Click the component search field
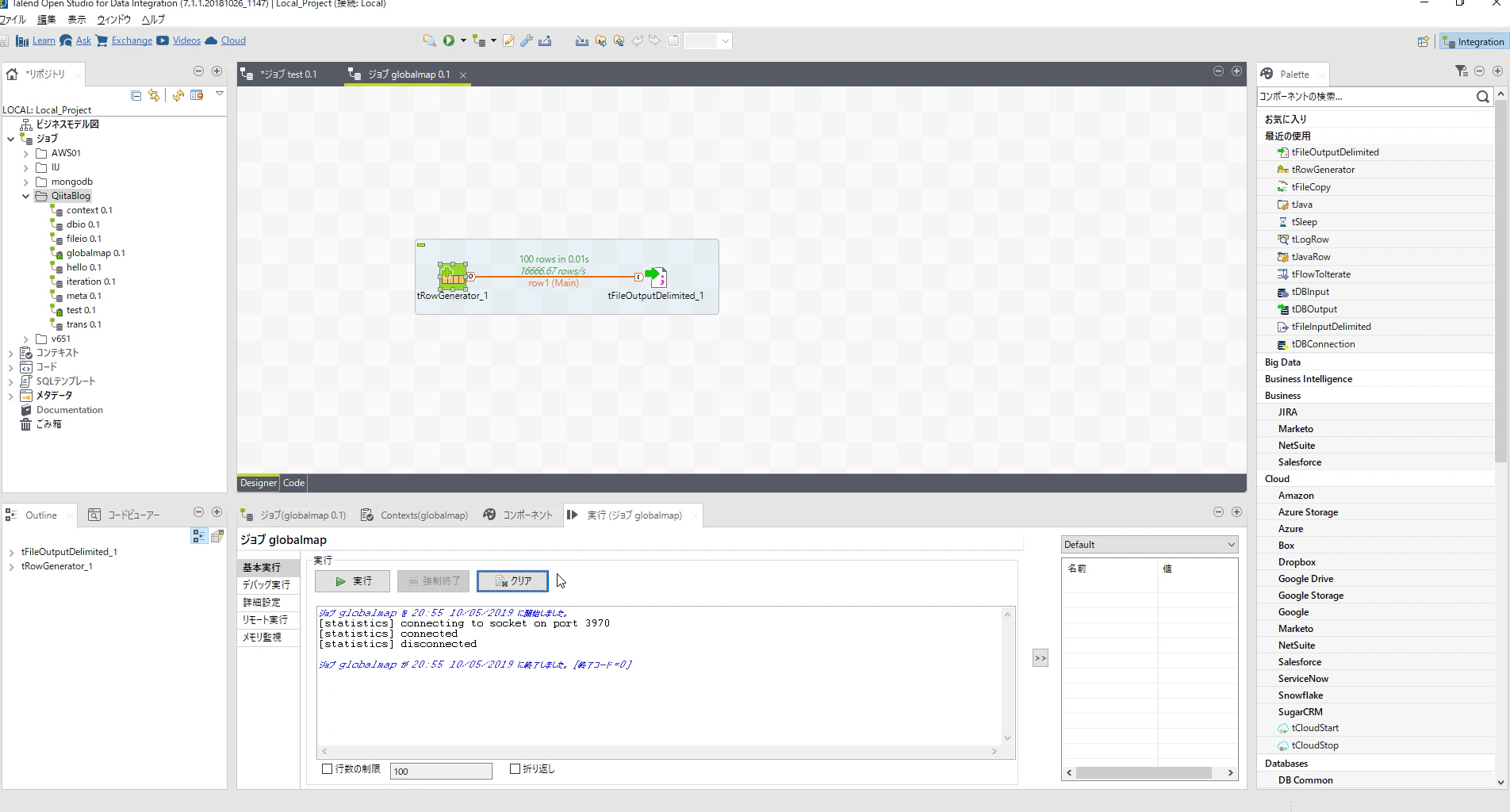Image resolution: width=1510 pixels, height=812 pixels. 1366,97
